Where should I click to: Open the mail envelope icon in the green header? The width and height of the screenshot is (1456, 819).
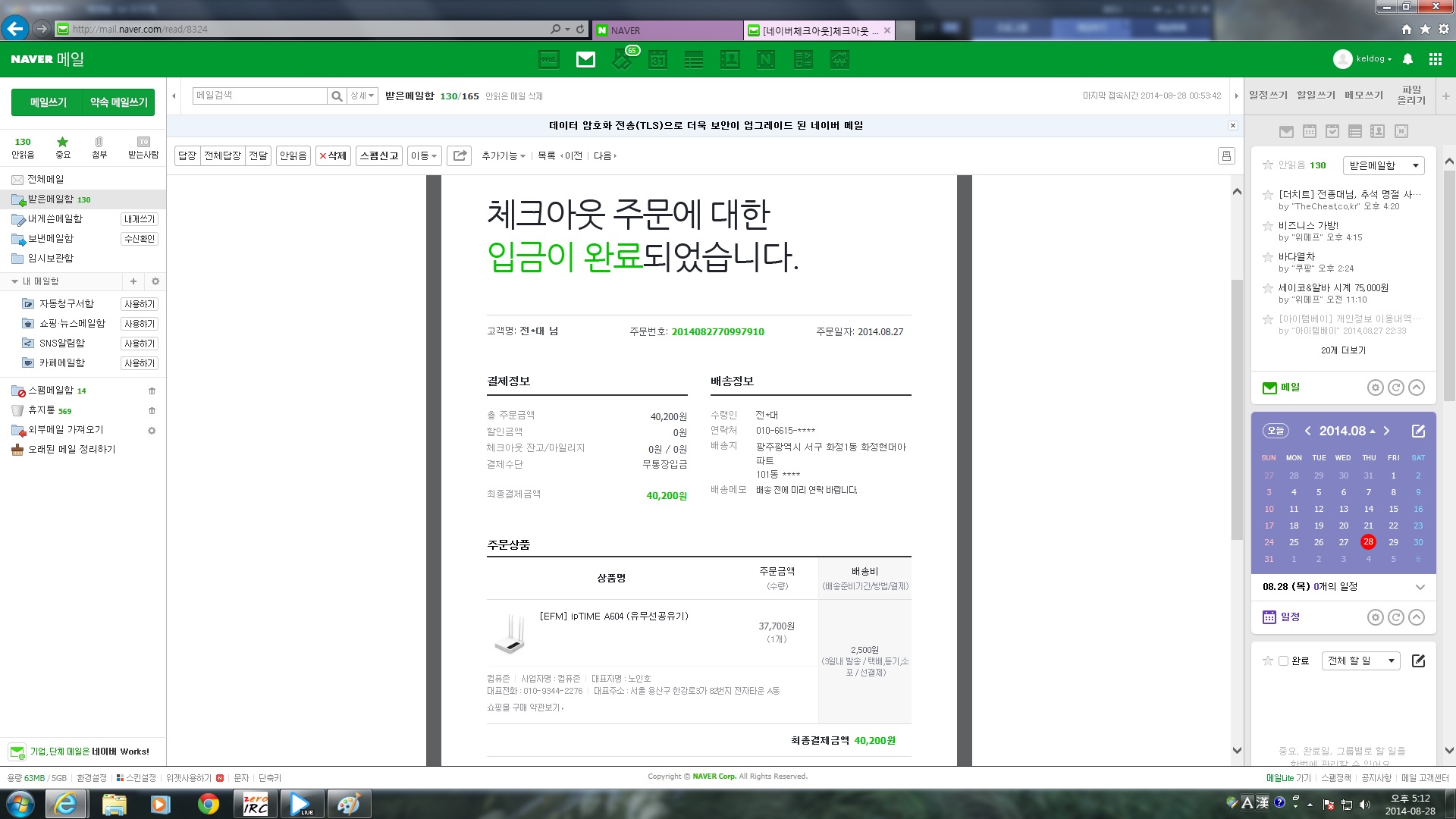tap(585, 59)
